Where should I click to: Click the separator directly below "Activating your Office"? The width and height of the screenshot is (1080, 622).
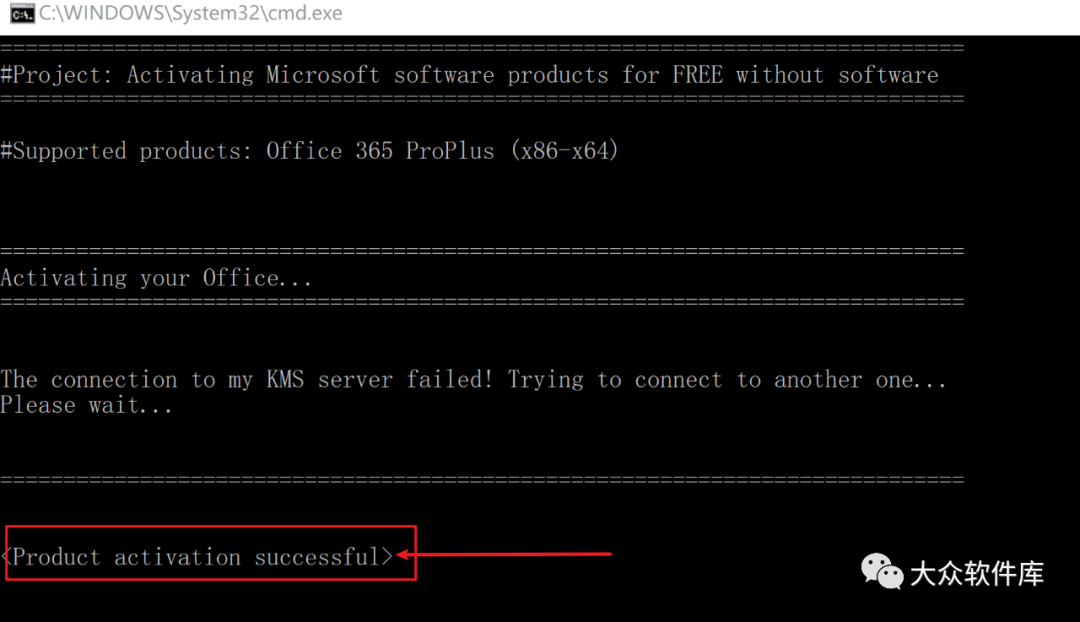[481, 302]
